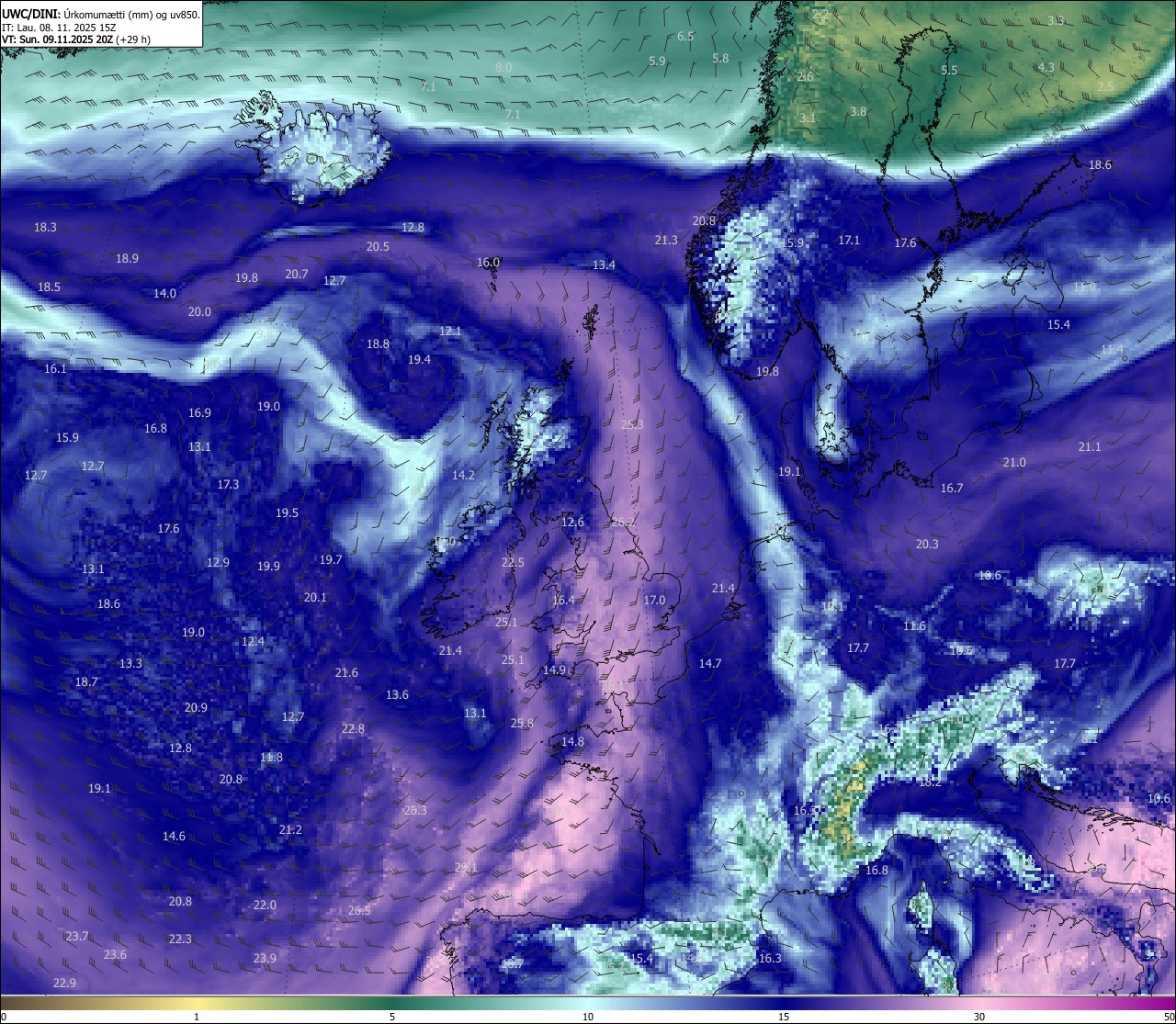Click the map value 13.4
This screenshot has height=1024, width=1176.
(604, 265)
